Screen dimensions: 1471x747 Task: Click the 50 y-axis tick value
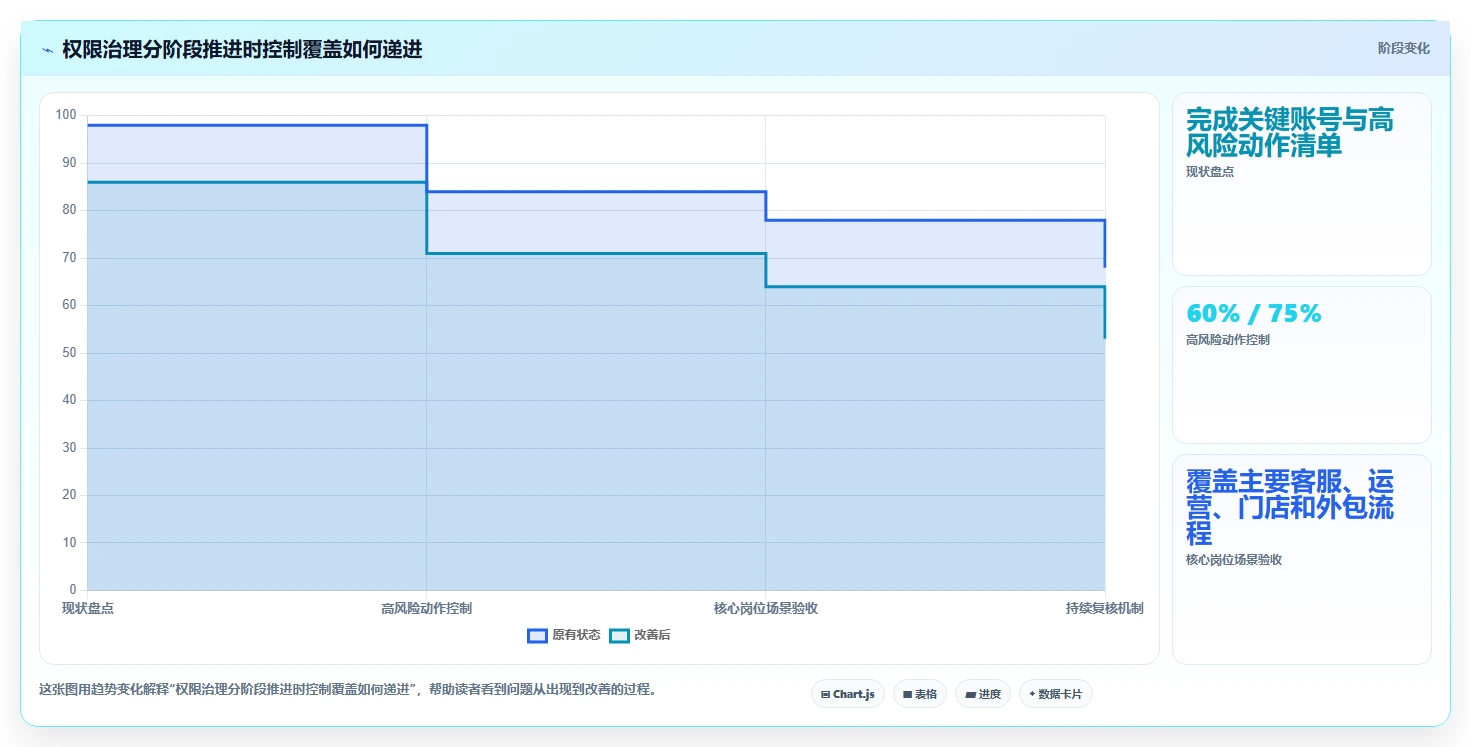pos(69,353)
